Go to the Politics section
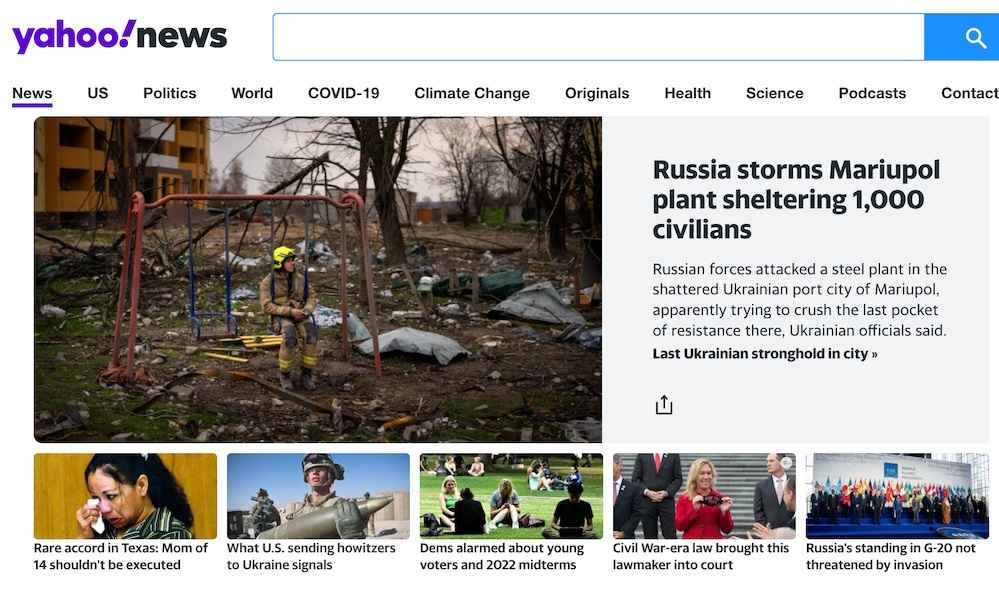This screenshot has width=999, height=590. [x=169, y=93]
